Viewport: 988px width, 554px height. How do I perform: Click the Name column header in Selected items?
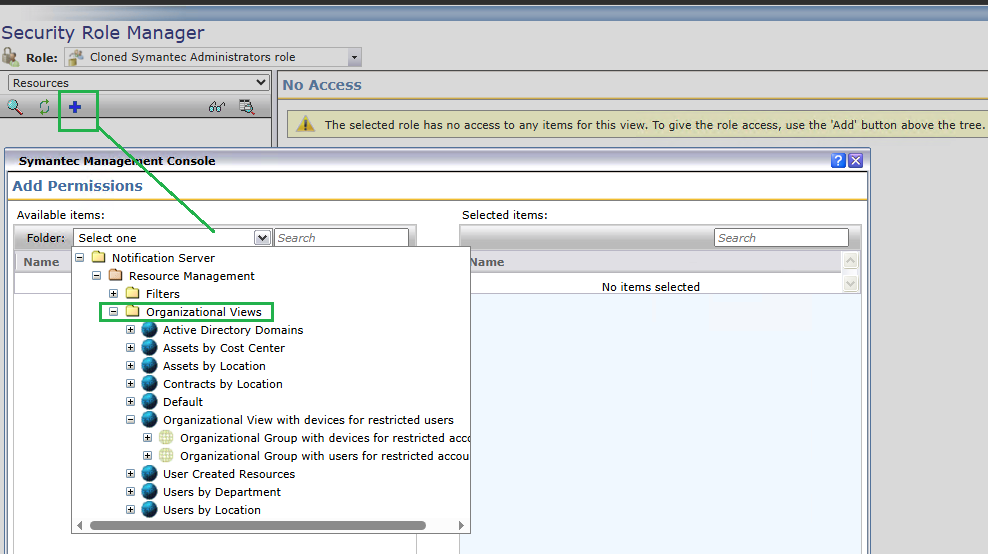tap(487, 262)
